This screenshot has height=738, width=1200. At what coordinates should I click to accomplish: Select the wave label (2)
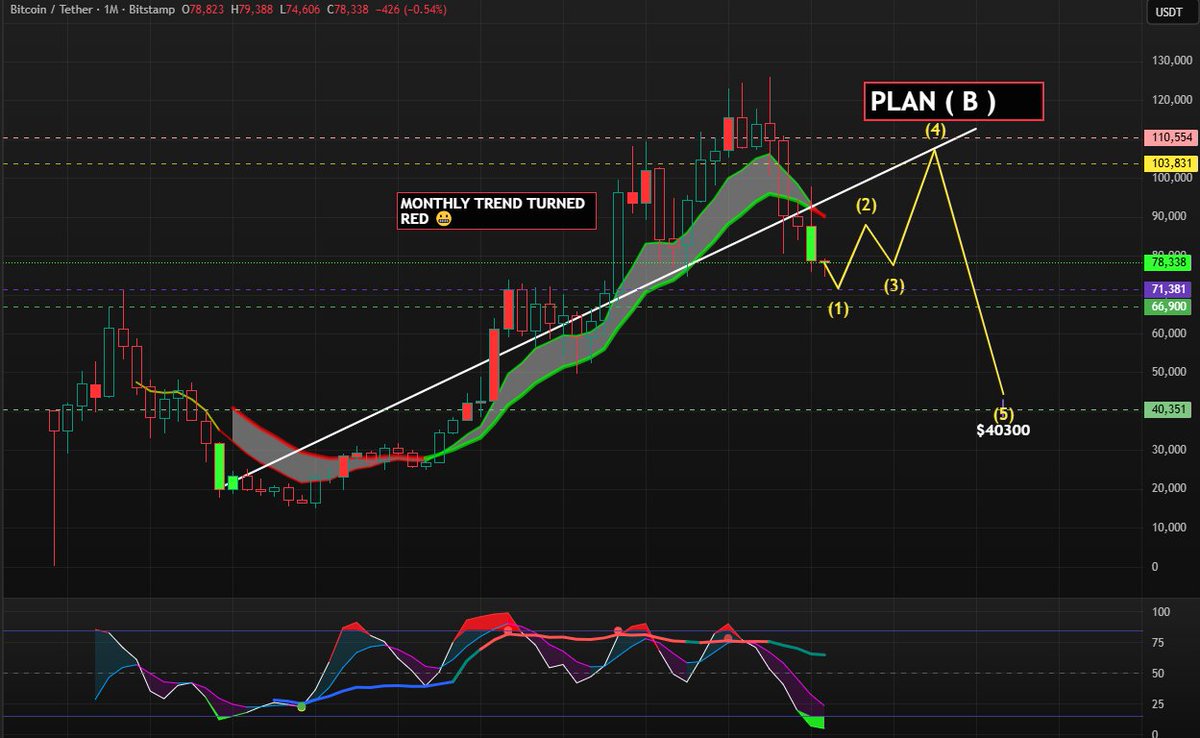pos(866,206)
